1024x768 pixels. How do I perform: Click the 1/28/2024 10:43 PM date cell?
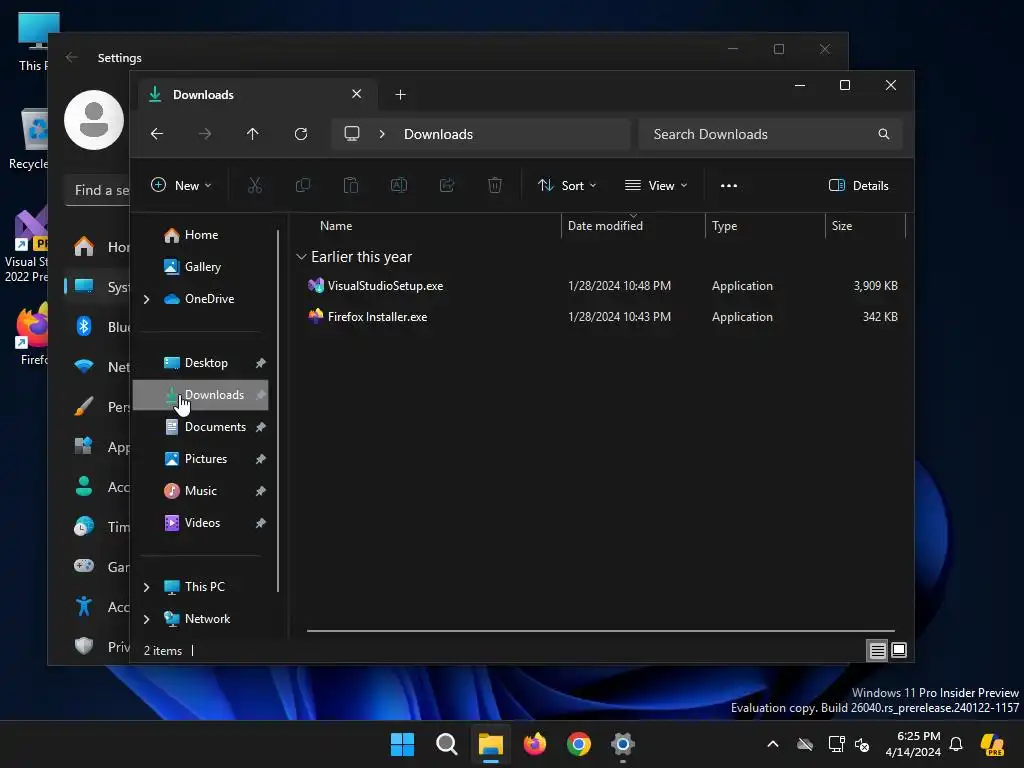point(619,317)
